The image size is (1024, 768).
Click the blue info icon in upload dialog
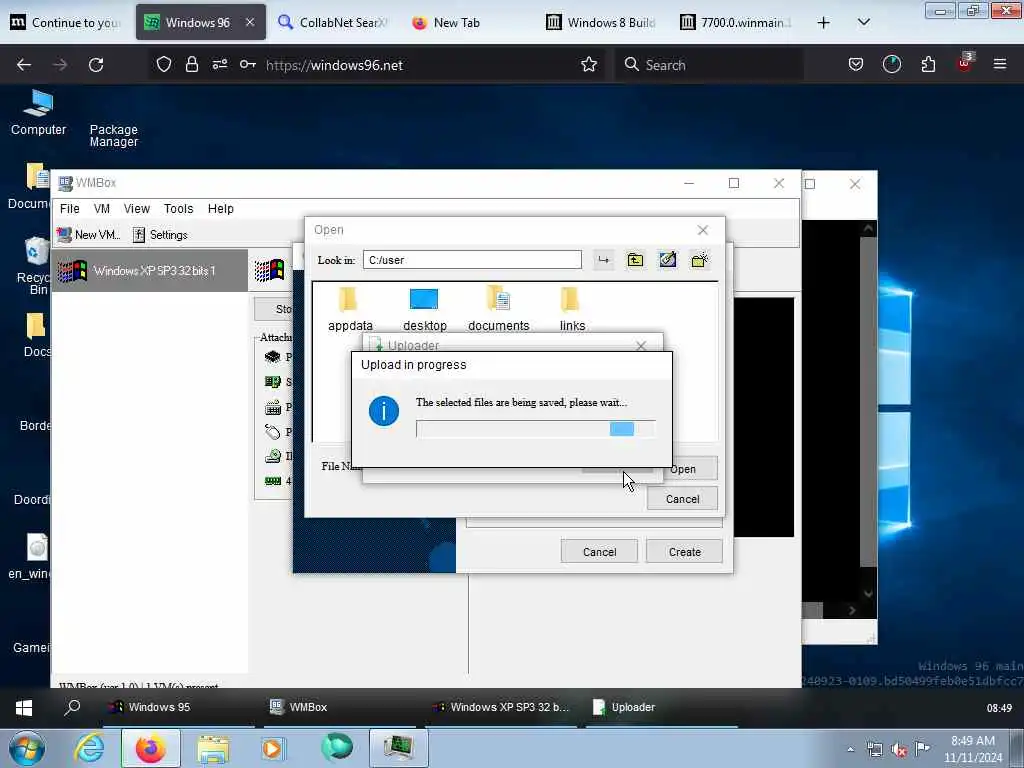coord(384,411)
